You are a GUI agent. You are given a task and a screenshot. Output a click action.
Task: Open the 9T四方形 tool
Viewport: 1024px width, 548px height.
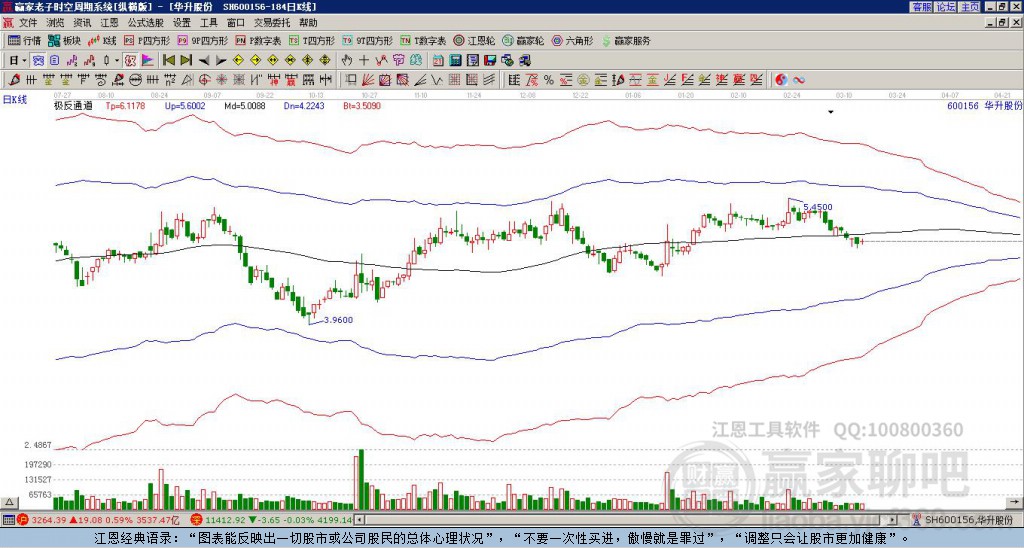368,40
